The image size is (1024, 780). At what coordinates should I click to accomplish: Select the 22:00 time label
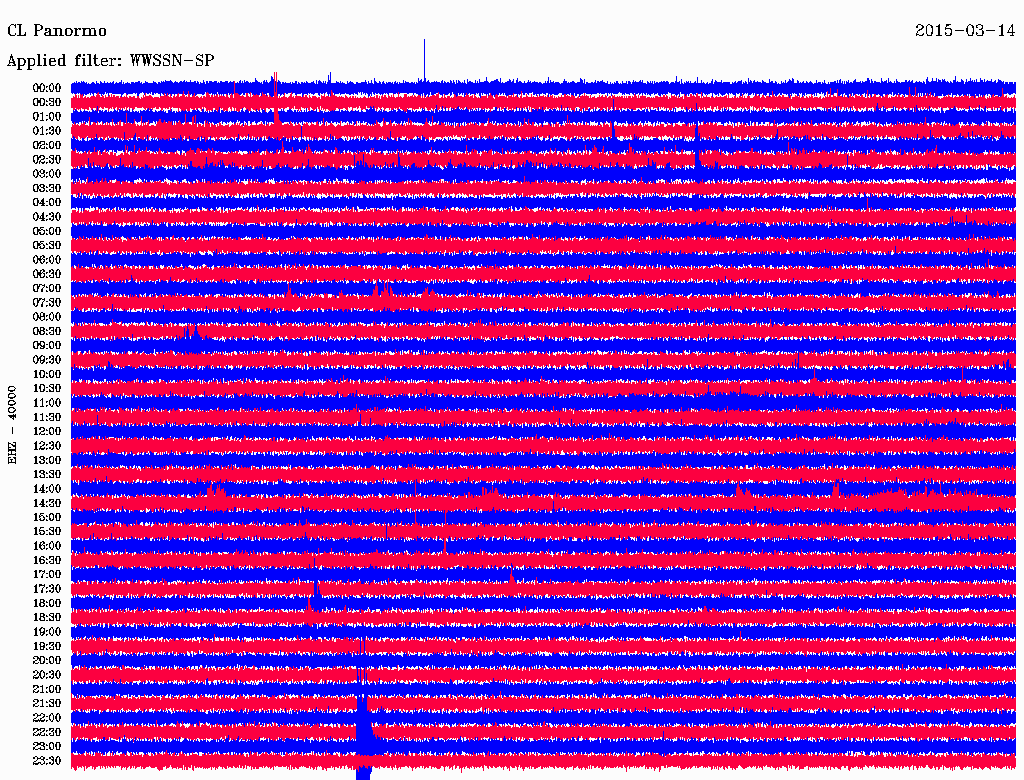[47, 718]
